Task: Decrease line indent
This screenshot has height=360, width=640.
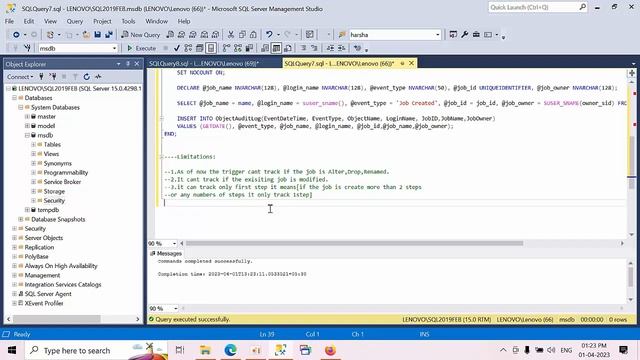Action: coord(330,48)
